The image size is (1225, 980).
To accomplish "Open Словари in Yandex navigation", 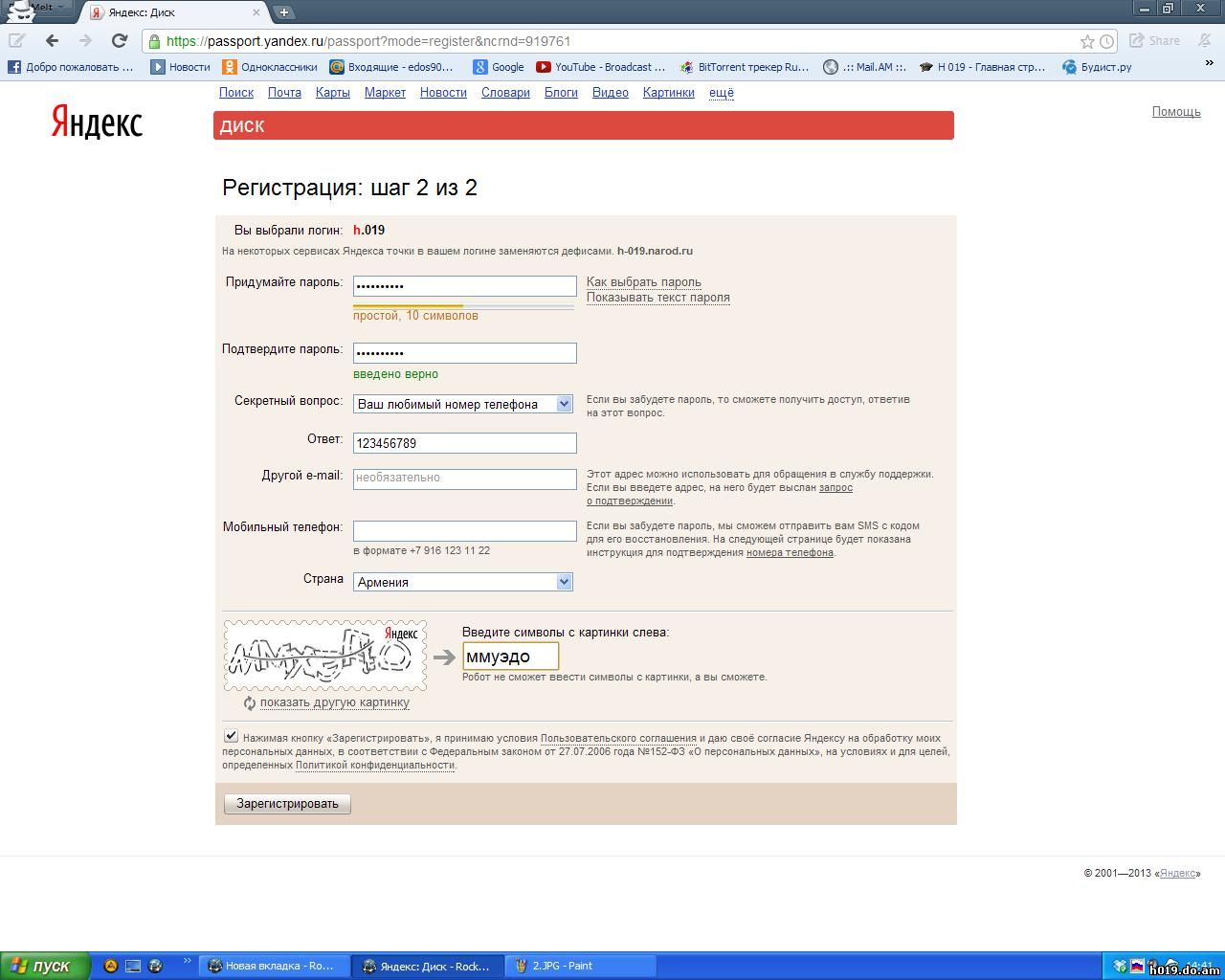I will point(505,93).
